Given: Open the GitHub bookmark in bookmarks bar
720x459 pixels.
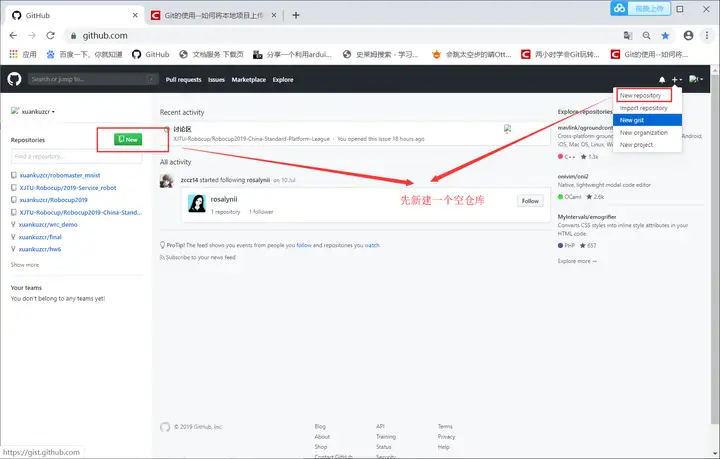Looking at the screenshot, I should [151, 54].
